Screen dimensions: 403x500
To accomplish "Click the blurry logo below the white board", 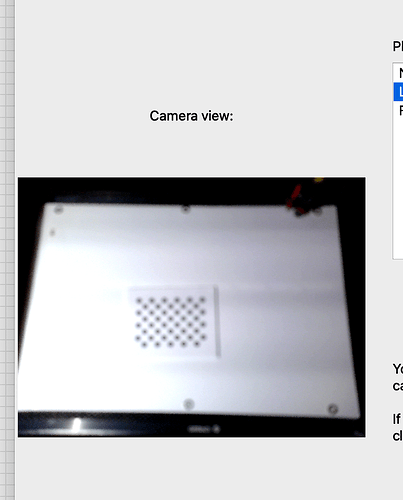I will pos(204,429).
